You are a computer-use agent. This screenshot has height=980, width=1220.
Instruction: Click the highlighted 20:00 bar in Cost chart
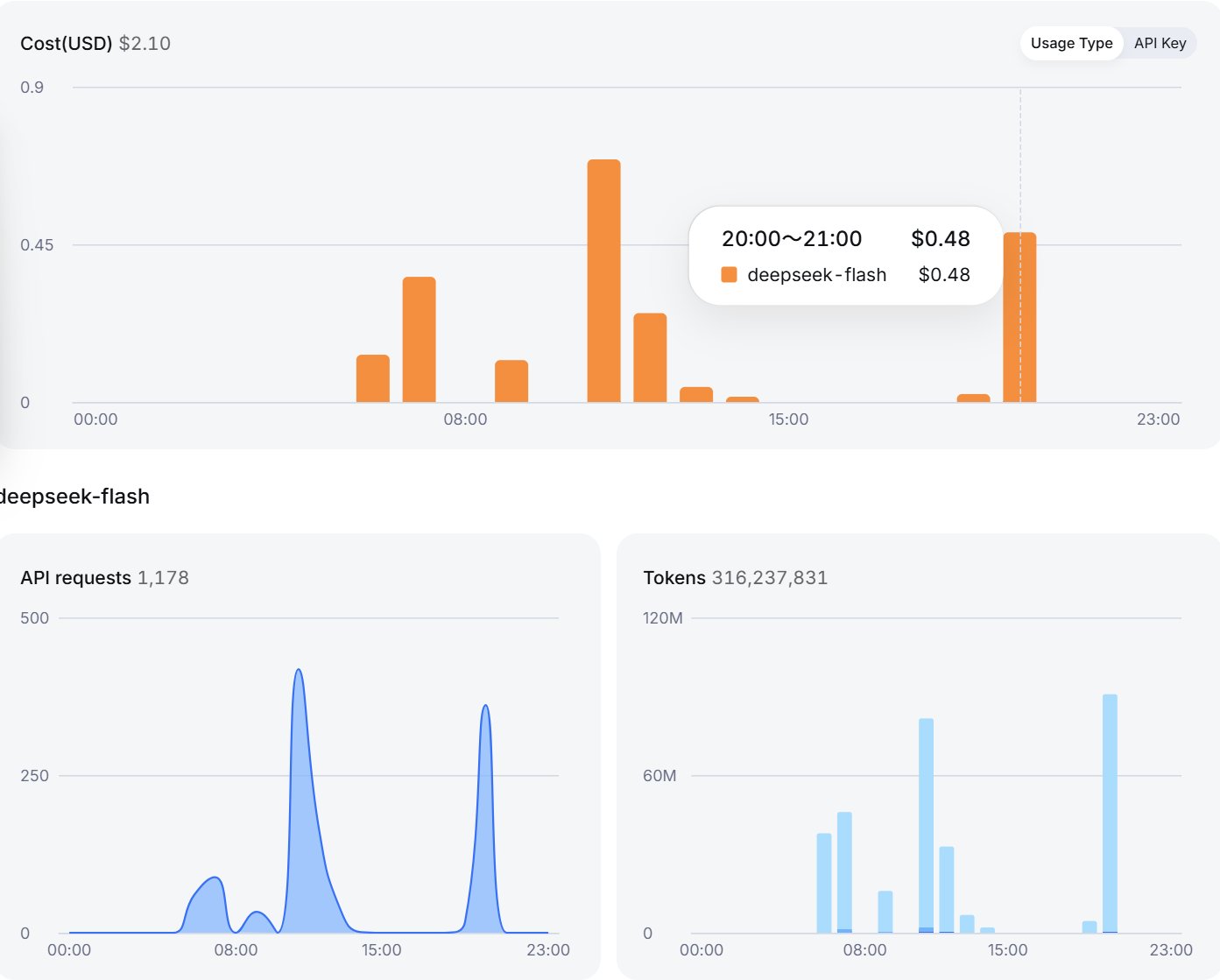click(x=1019, y=317)
